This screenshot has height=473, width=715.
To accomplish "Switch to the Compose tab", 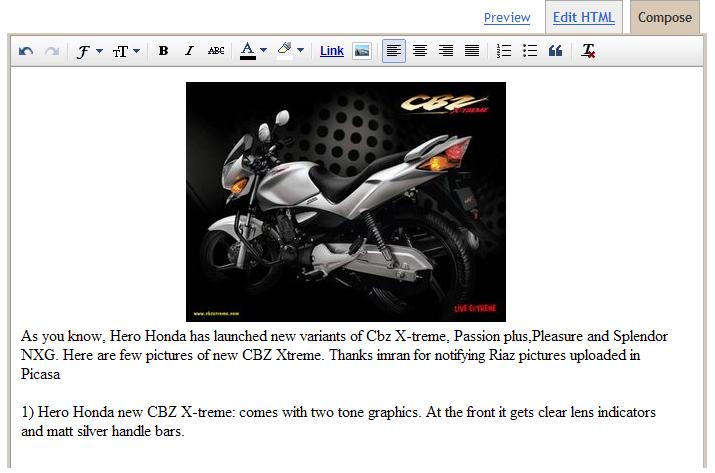I will [x=664, y=17].
